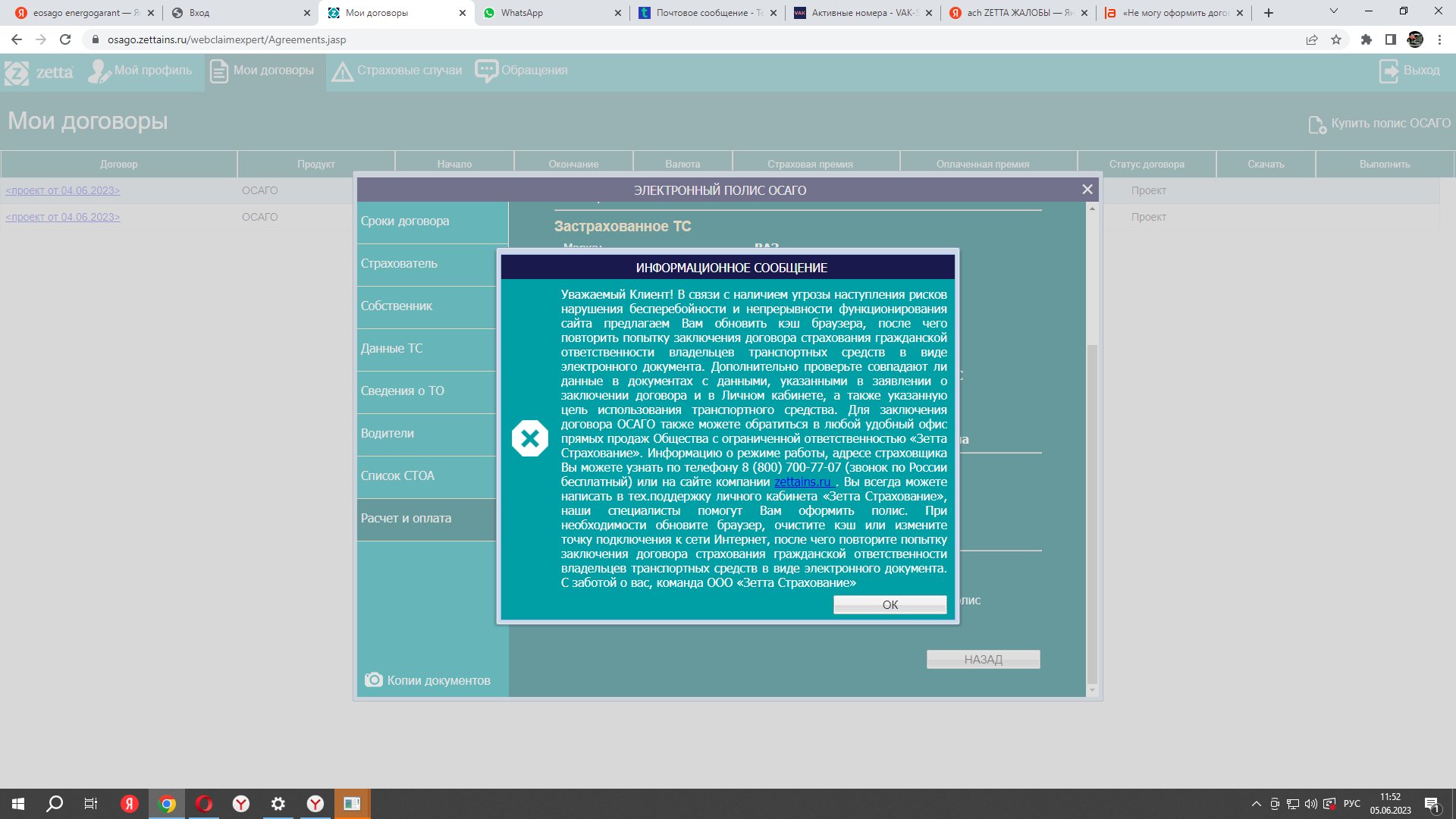Open Chrome three-dot menu
Image resolution: width=1456 pixels, height=819 pixels.
(1439, 39)
